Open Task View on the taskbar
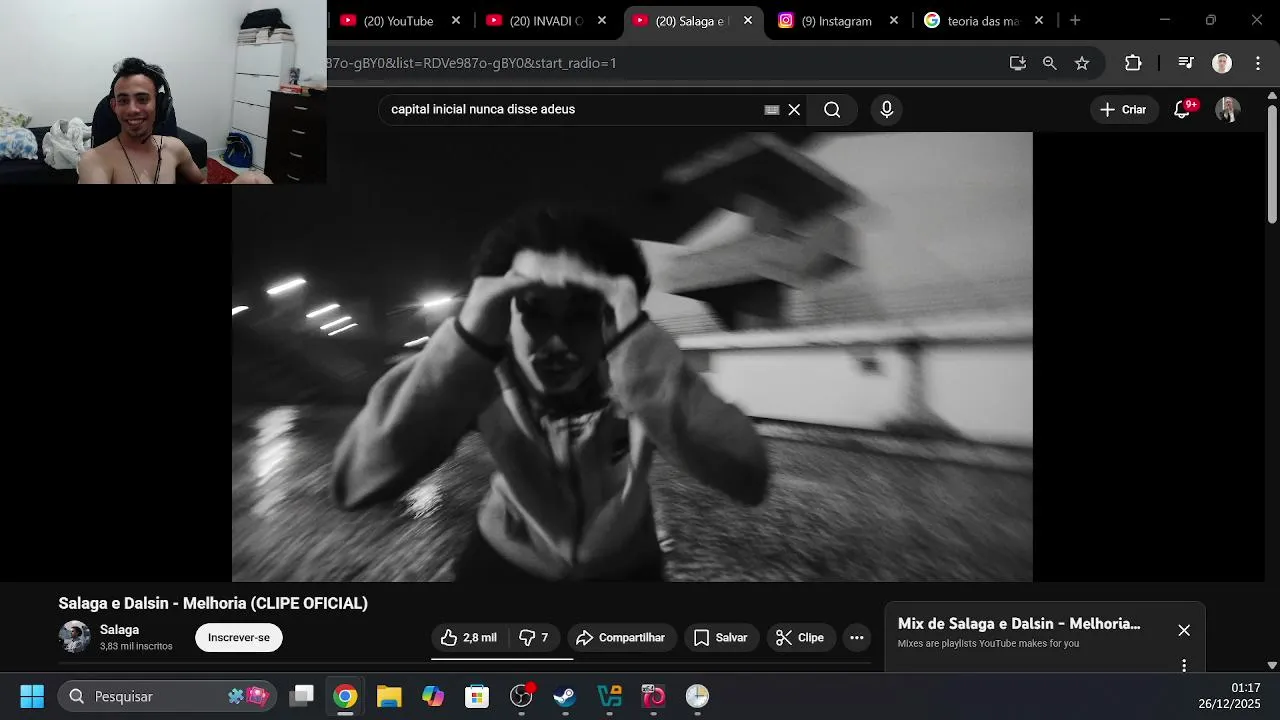Viewport: 1280px width, 720px height. (301, 696)
